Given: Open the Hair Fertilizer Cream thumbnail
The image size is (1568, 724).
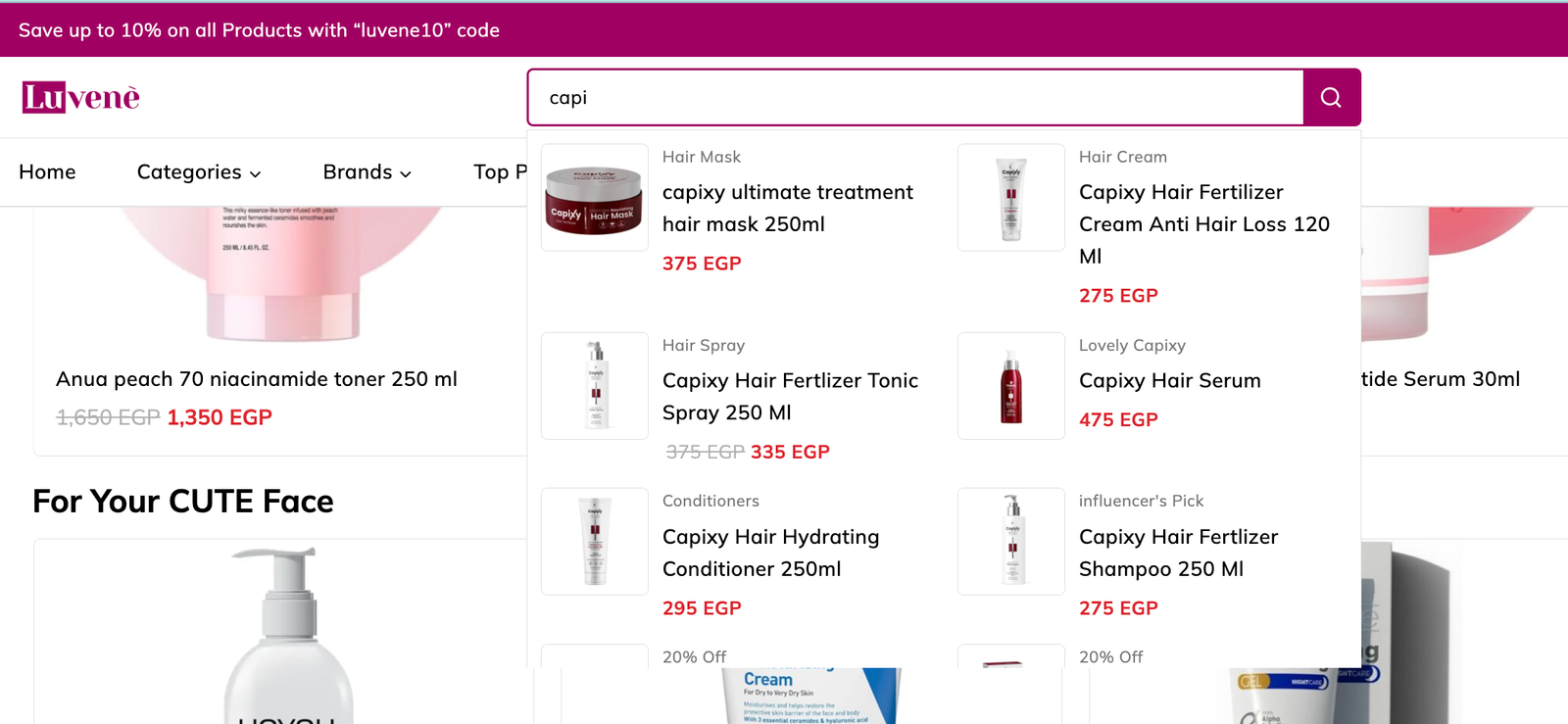Looking at the screenshot, I should [1011, 198].
